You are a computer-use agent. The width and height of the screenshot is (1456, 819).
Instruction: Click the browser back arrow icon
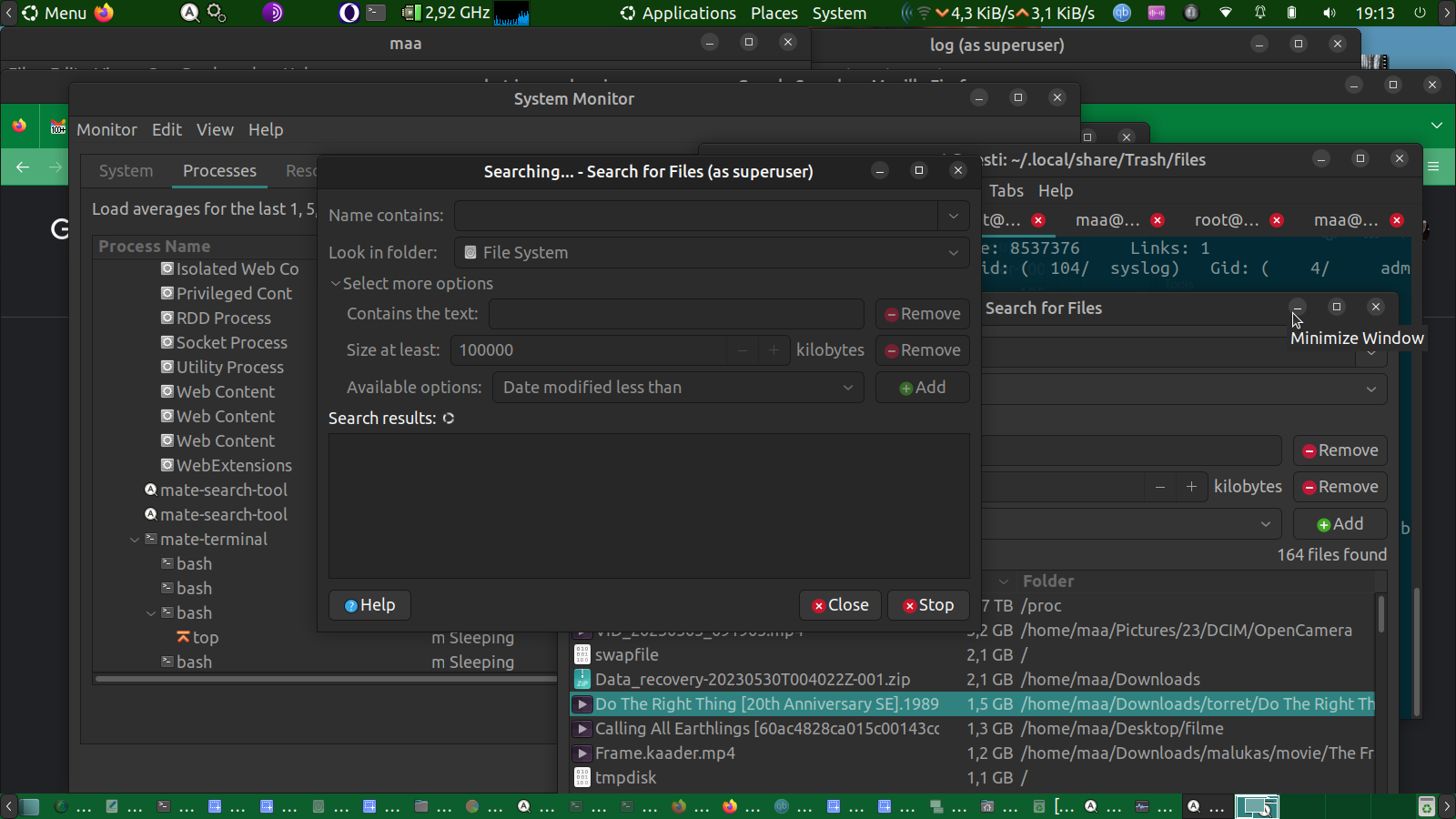[23, 167]
